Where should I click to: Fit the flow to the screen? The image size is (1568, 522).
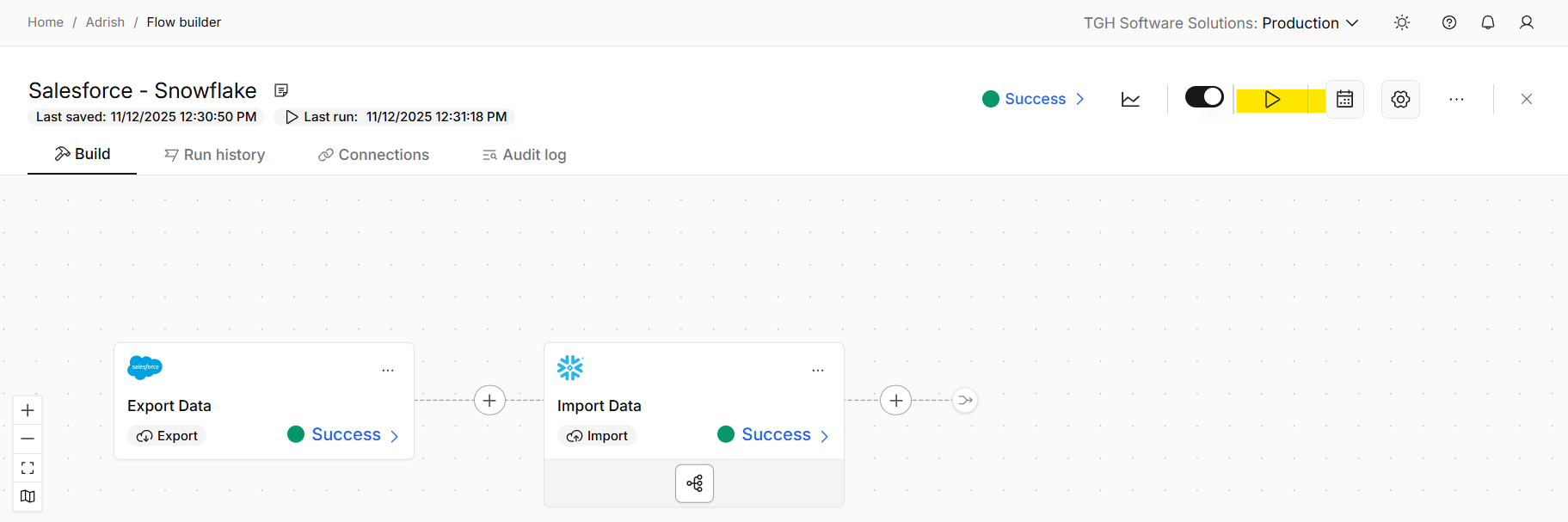[28, 468]
